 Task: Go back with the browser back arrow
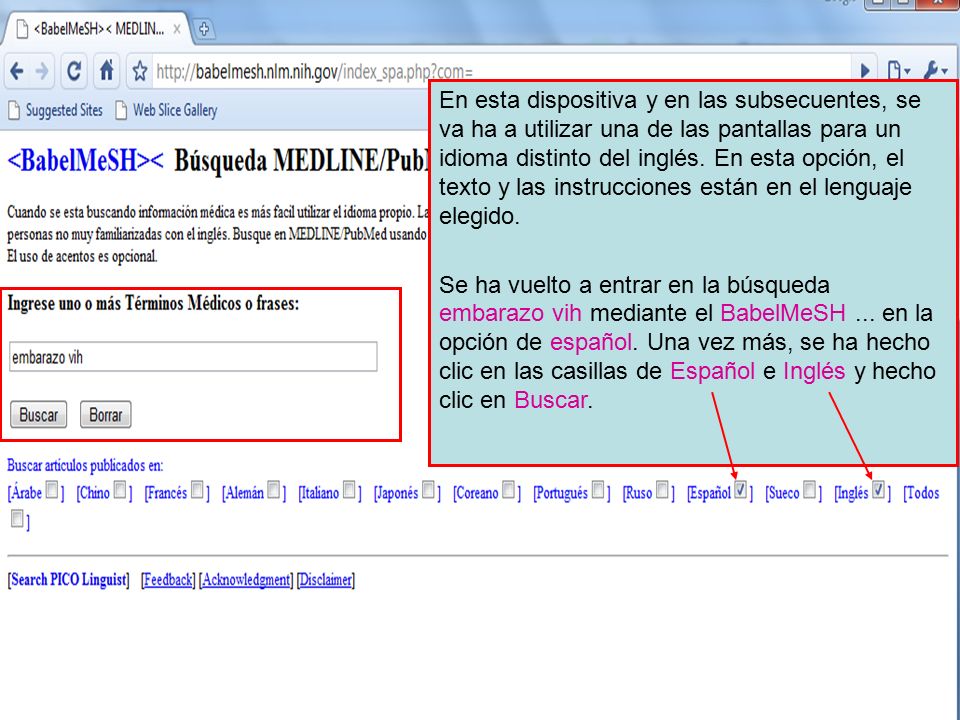click(17, 72)
